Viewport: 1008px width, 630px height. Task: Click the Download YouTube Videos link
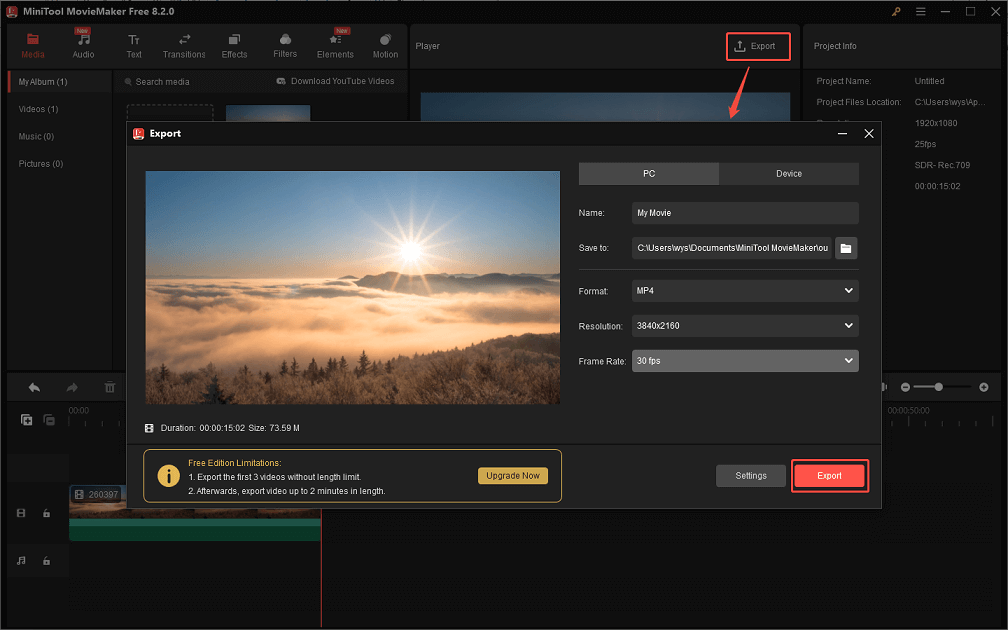pyautogui.click(x=335, y=81)
